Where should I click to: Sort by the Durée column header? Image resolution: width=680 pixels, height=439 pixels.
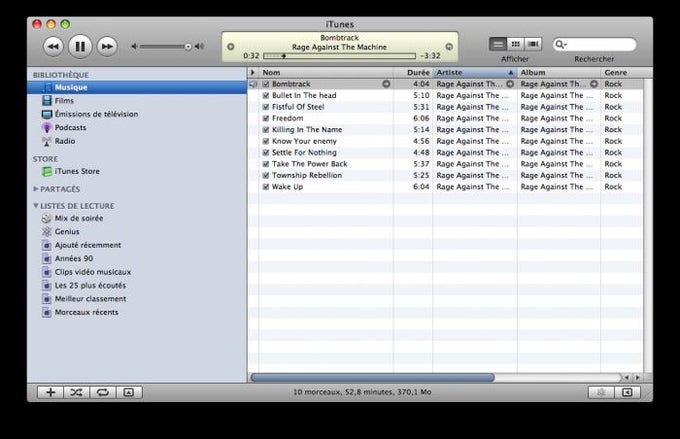click(x=413, y=72)
